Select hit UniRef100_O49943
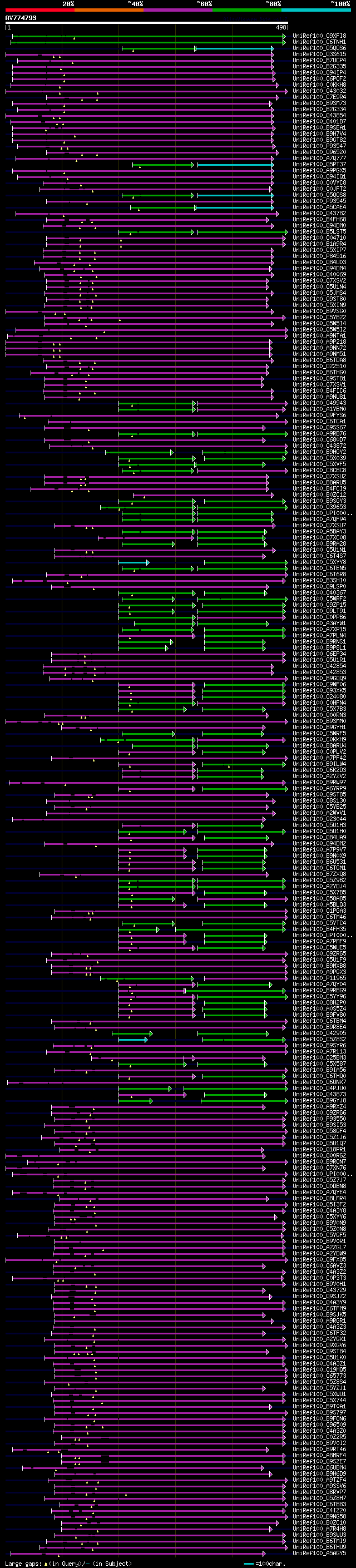356x1568 pixels. 319,403
